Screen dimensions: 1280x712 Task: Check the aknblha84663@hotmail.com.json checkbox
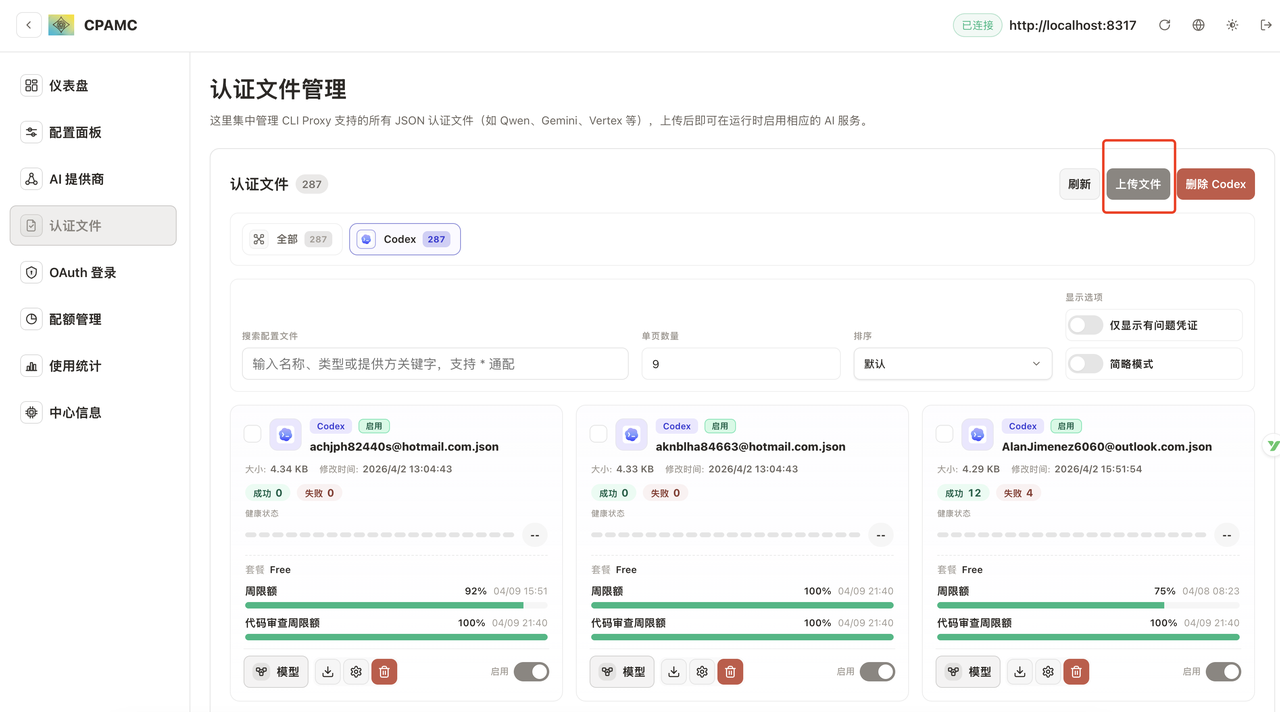click(598, 434)
